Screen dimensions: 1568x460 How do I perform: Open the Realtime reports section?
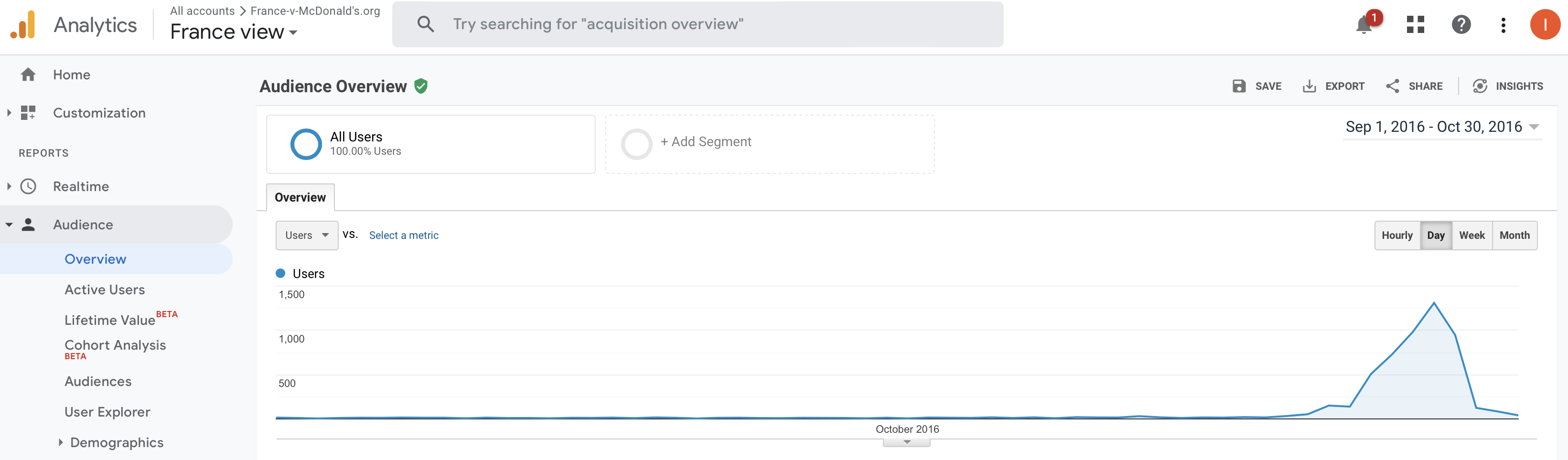[x=81, y=186]
